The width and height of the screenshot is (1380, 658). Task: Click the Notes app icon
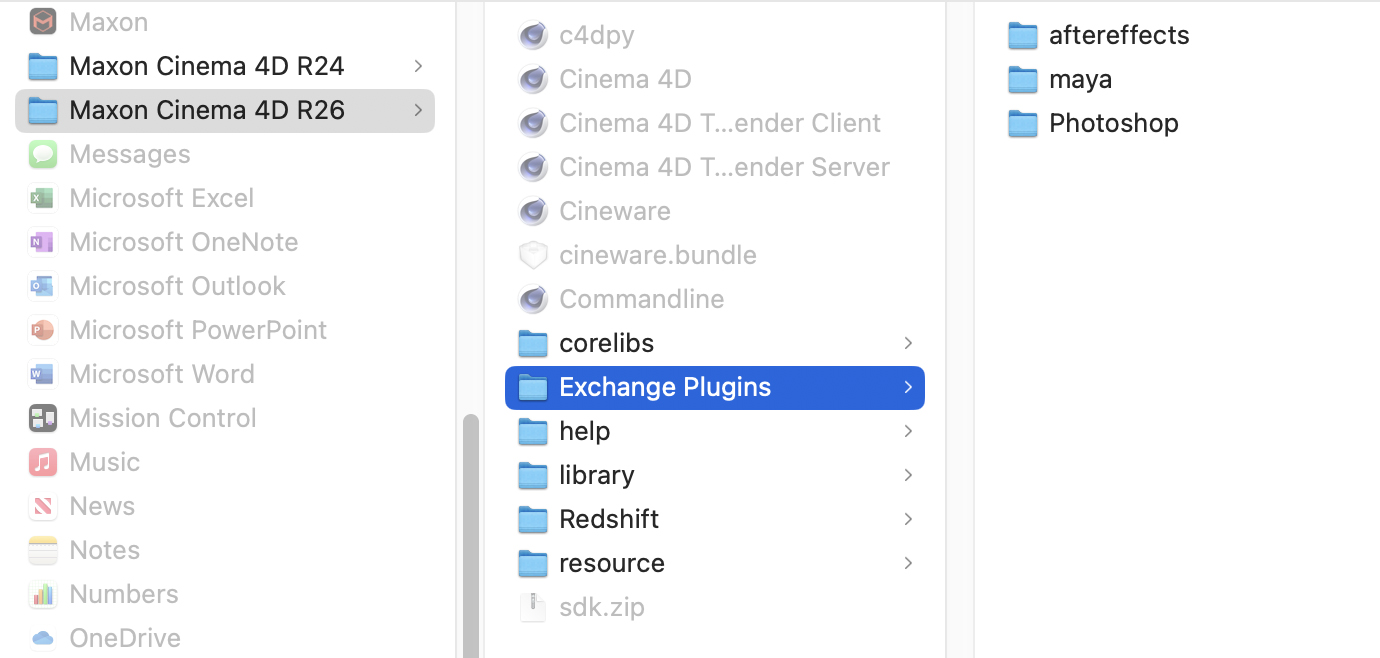click(x=43, y=550)
